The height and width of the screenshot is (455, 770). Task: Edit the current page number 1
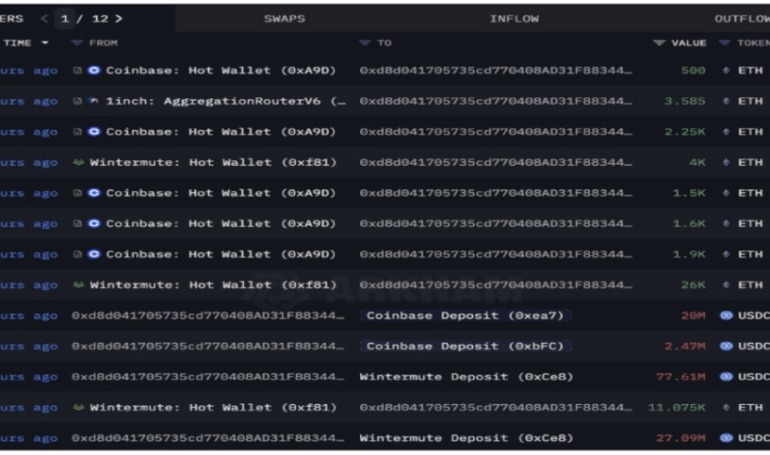coord(65,19)
